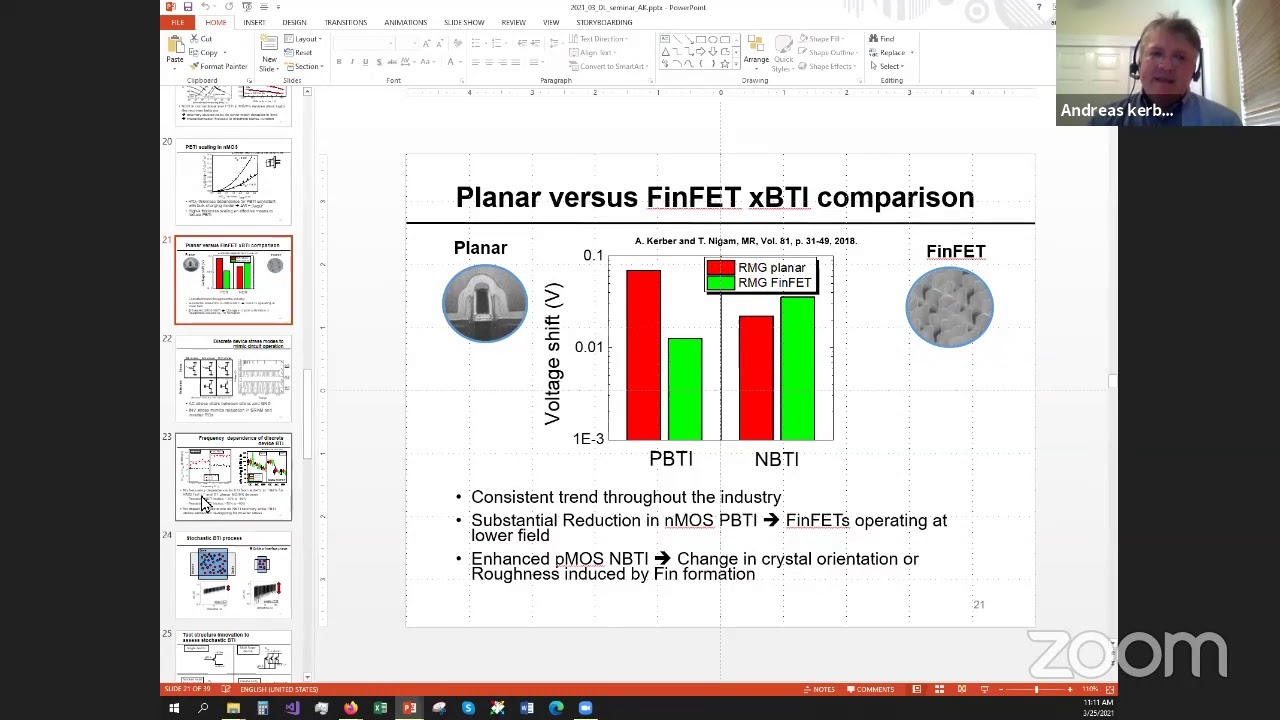This screenshot has height=720, width=1280.
Task: Click the language English (United States) indicator
Action: 279,689
